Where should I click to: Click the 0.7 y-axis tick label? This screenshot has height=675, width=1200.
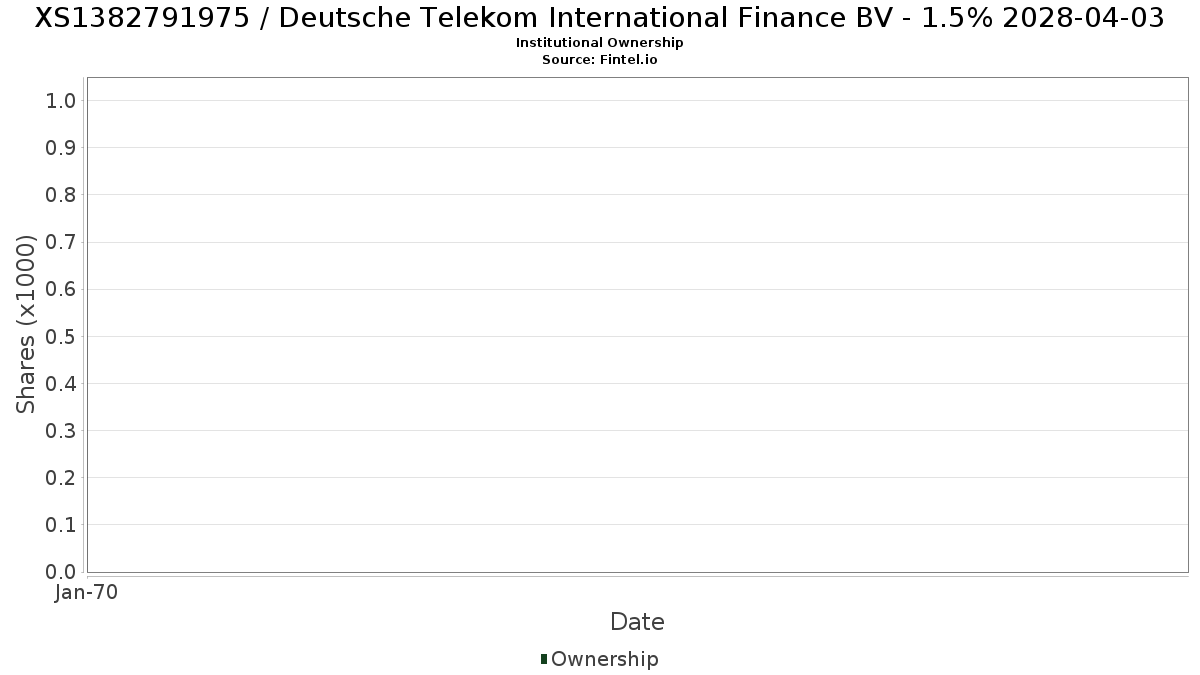click(61, 242)
